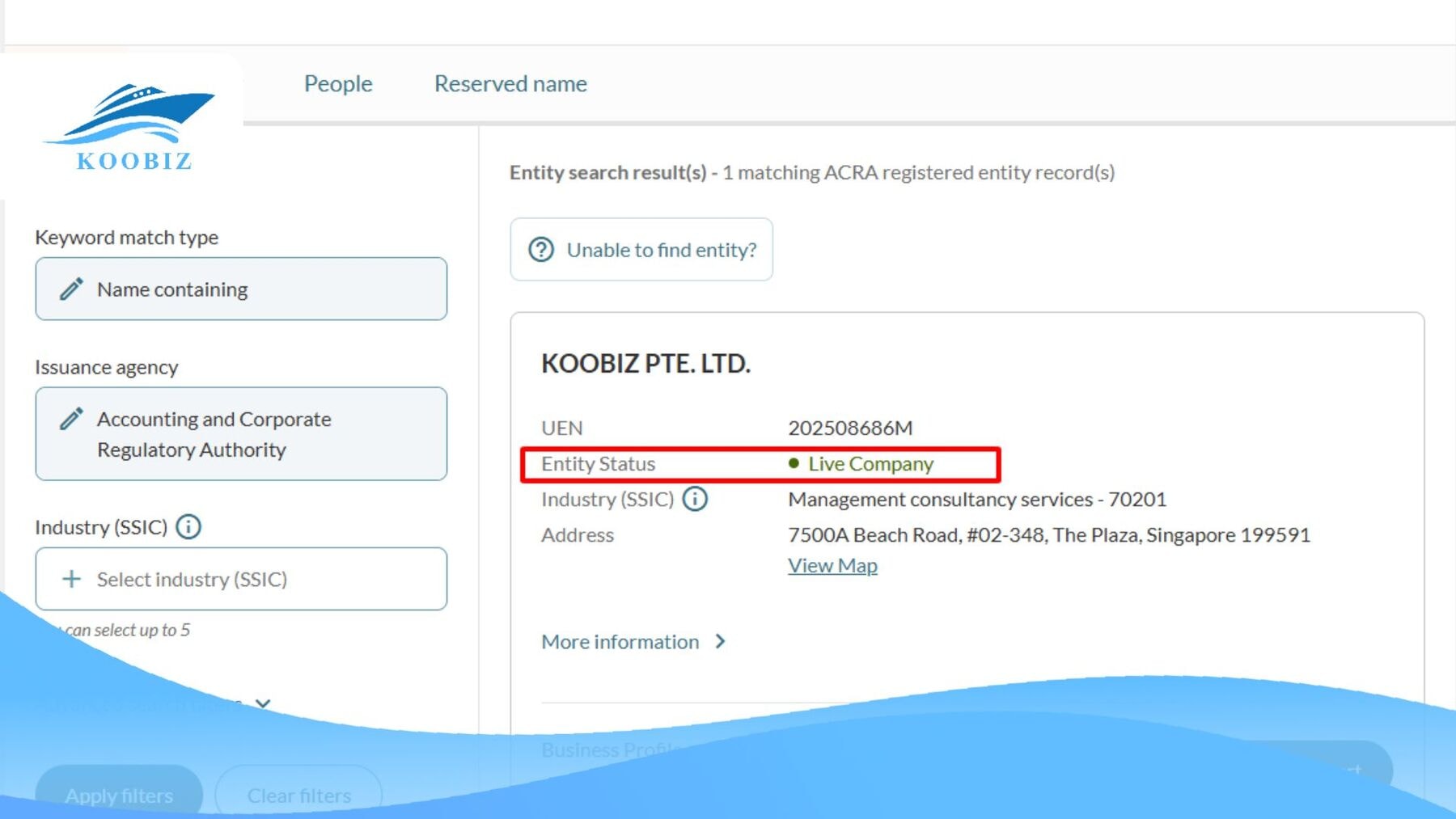Click the pencil icon in Issuance agency box
The width and height of the screenshot is (1456, 819).
click(71, 419)
